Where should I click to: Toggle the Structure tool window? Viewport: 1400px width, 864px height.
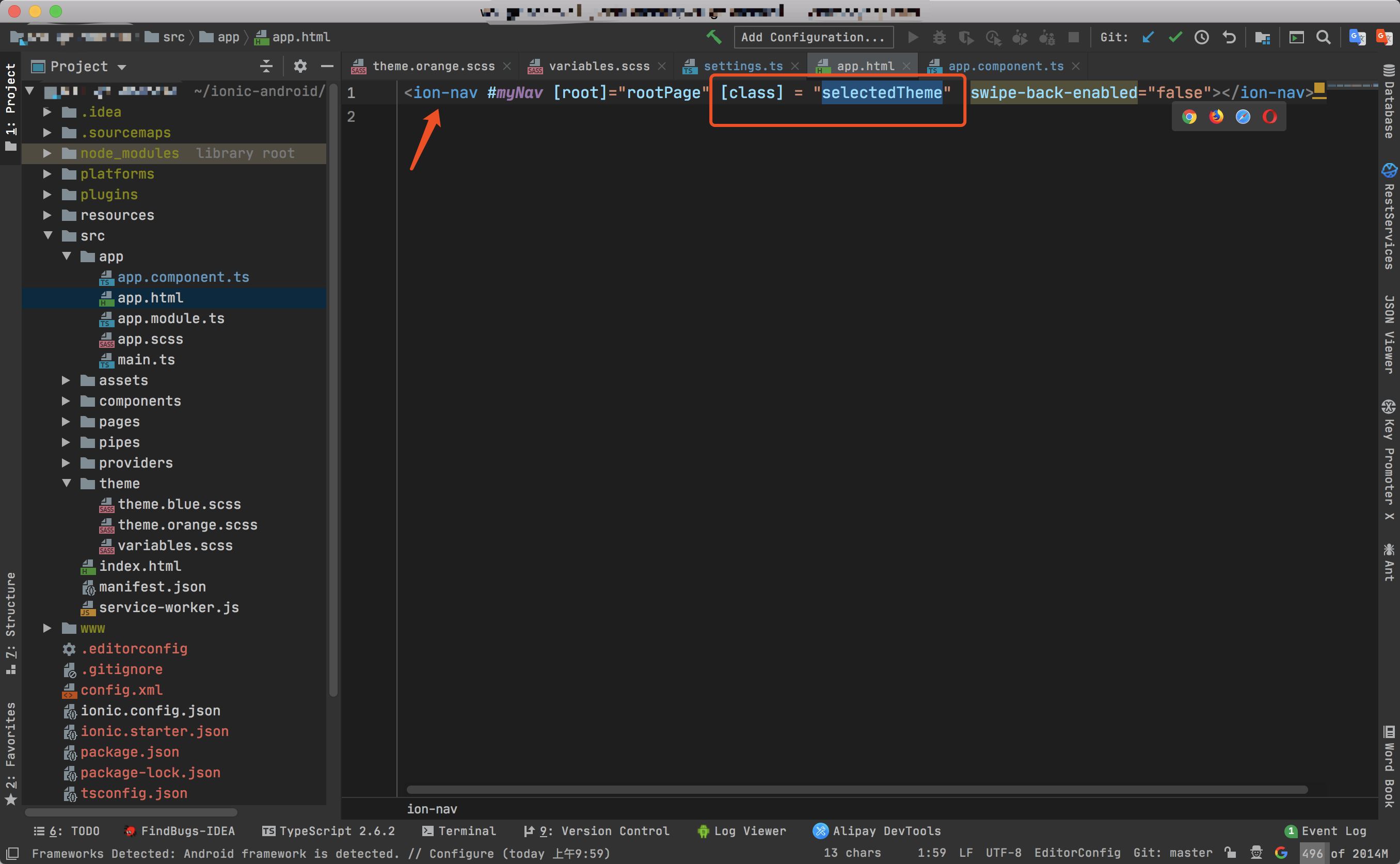(10, 623)
